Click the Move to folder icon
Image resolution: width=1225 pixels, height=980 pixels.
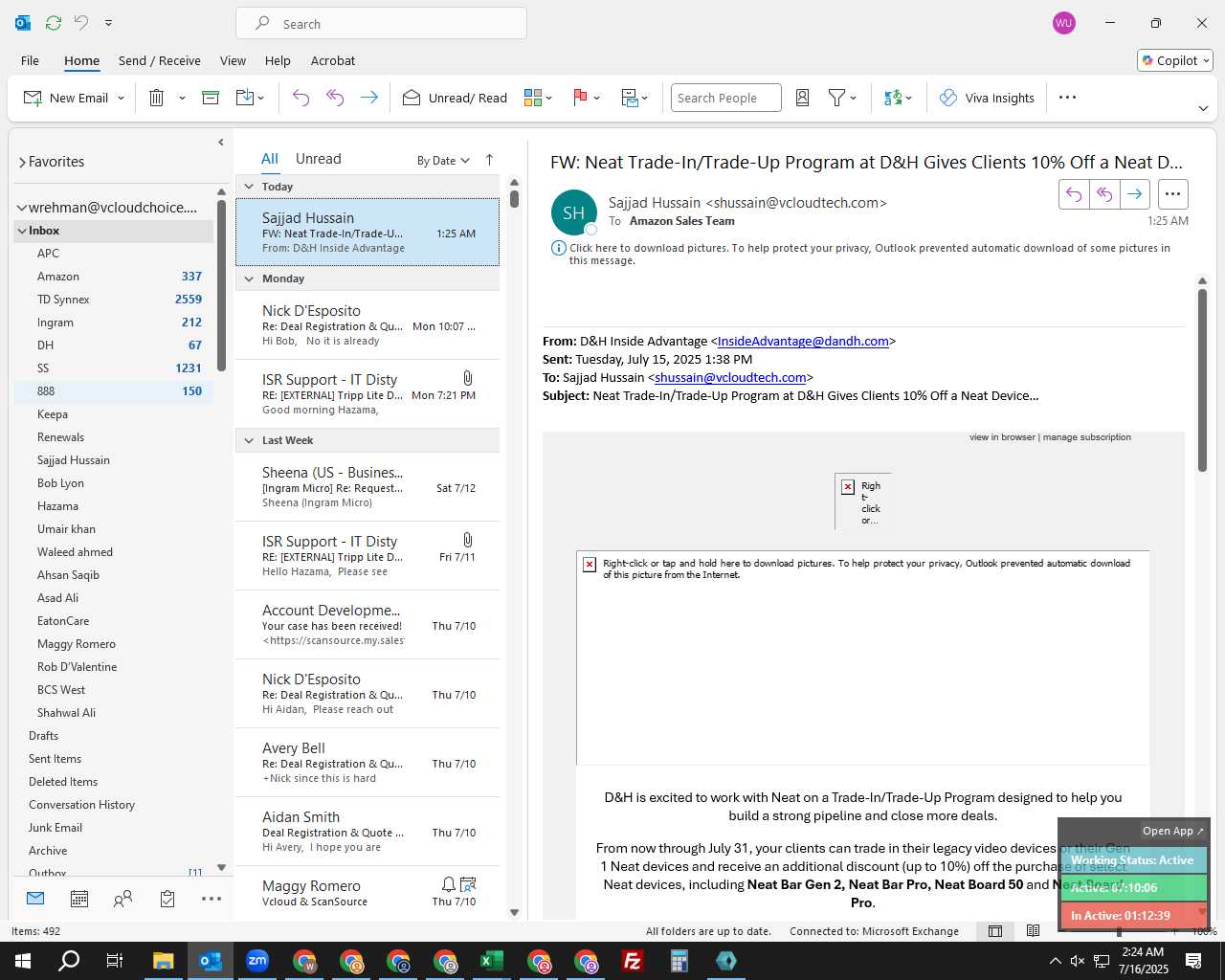pos(245,98)
